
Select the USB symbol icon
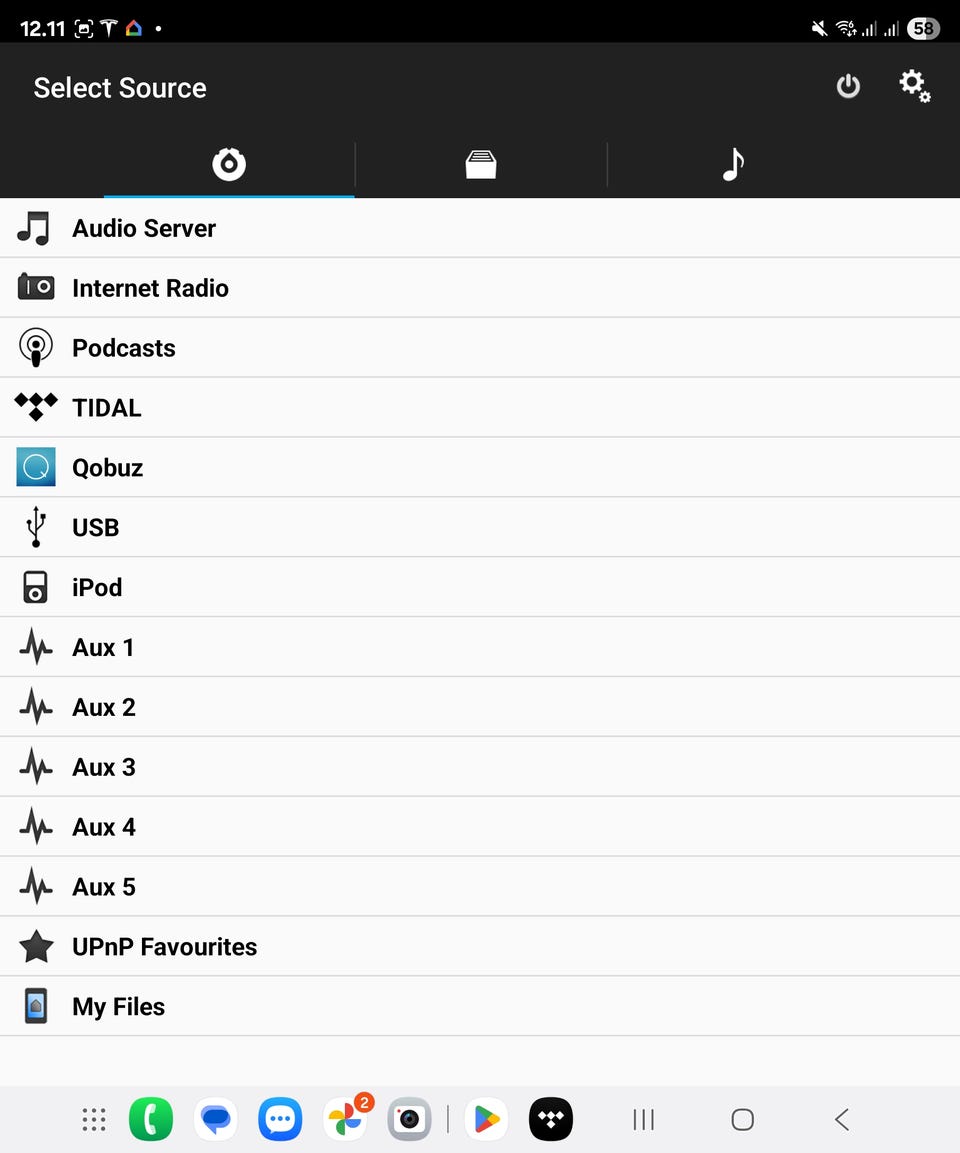pos(35,526)
